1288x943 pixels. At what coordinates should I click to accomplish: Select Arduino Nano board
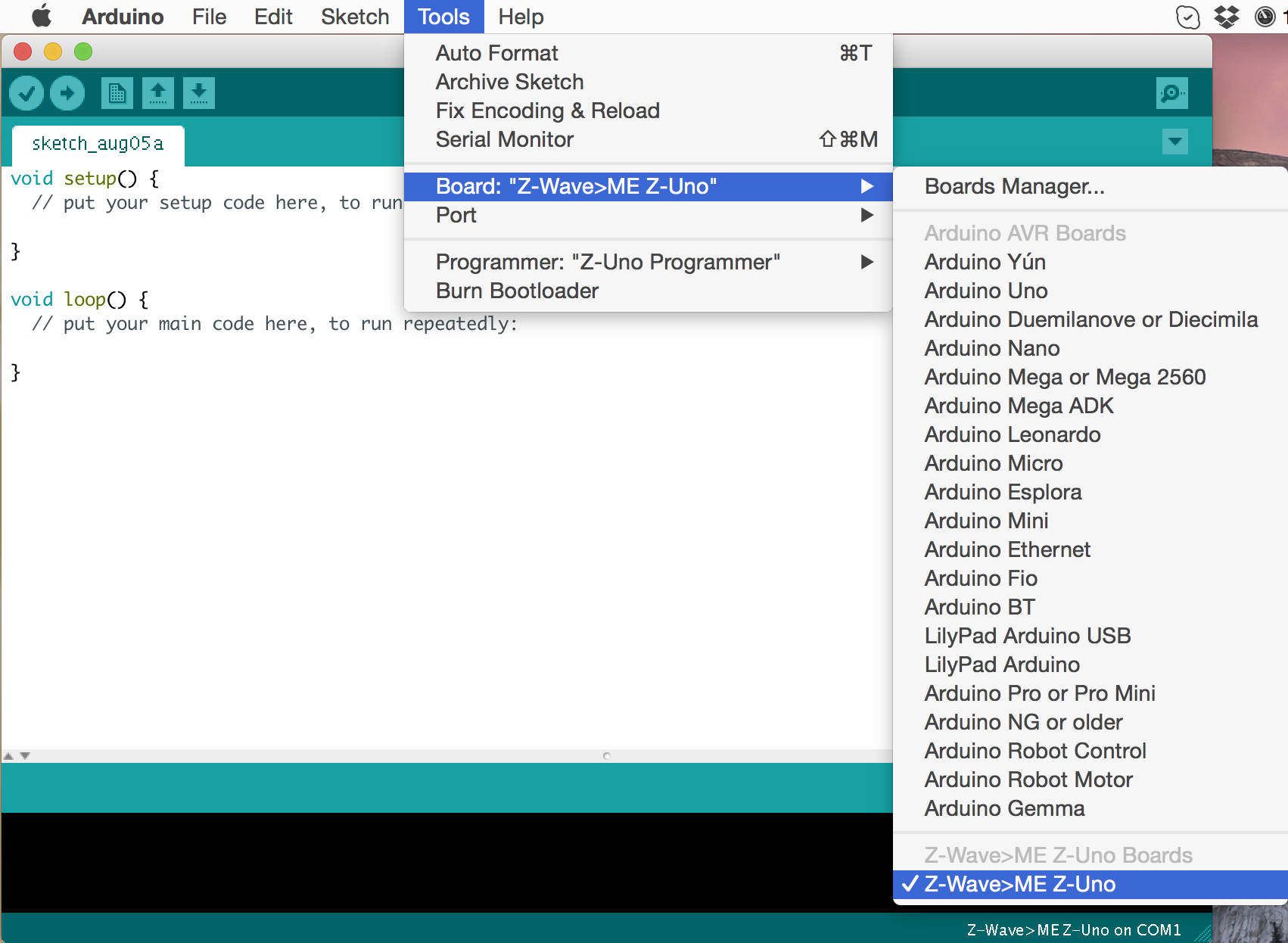(1090, 349)
